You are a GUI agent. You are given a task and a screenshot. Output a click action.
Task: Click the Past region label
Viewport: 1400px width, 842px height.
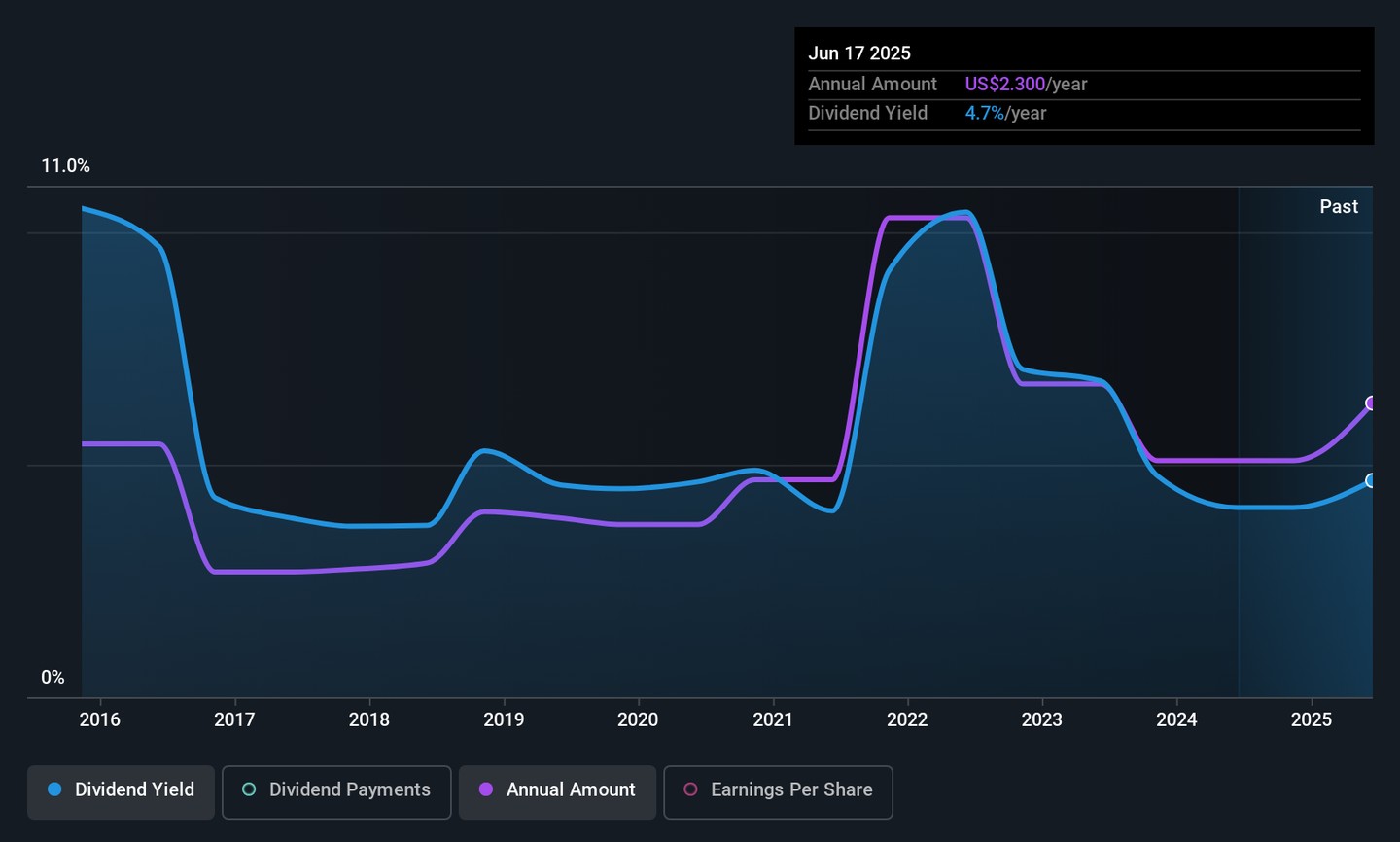pyautogui.click(x=1339, y=207)
